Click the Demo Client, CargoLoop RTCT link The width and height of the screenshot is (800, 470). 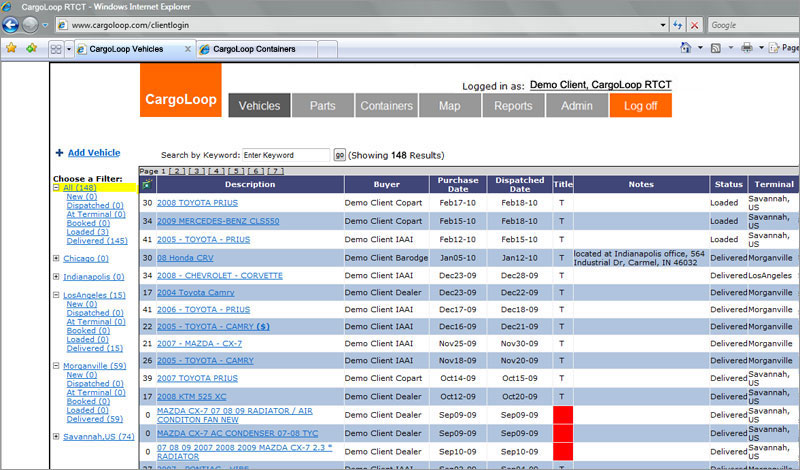tap(601, 85)
